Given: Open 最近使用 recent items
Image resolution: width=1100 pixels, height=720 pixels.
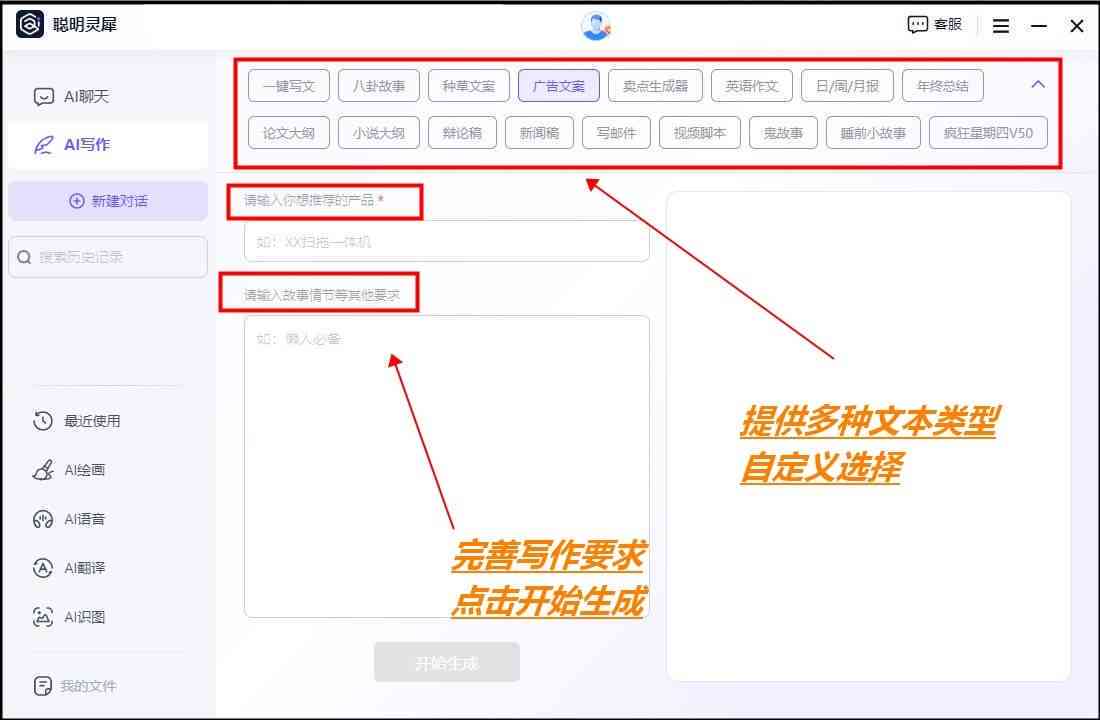Looking at the screenshot, I should click(77, 421).
